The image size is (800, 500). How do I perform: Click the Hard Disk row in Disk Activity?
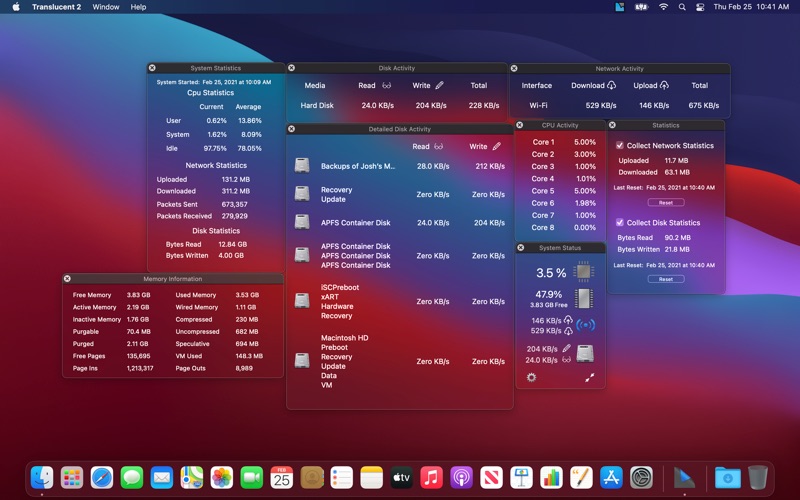(x=399, y=106)
